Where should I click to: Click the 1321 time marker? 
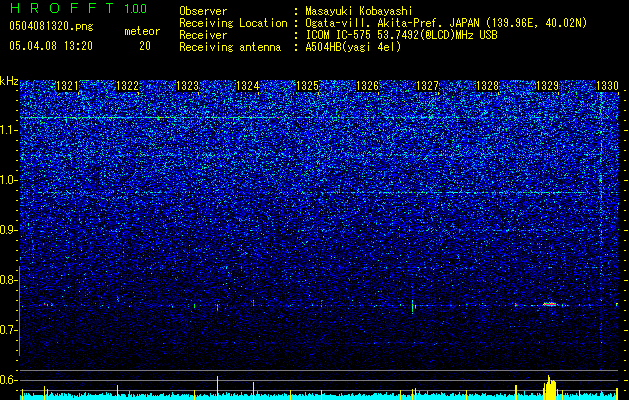click(67, 86)
